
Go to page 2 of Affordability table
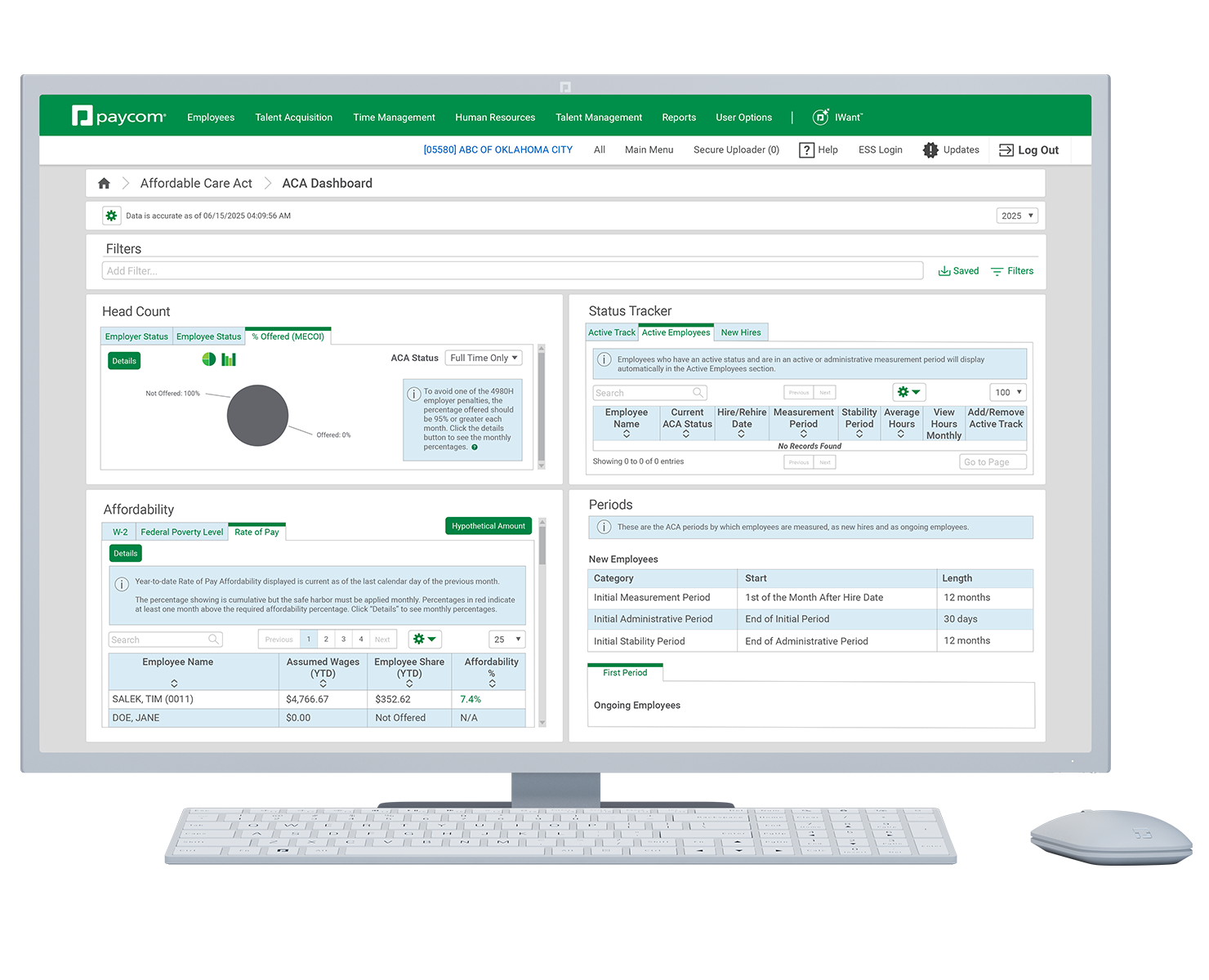(x=326, y=639)
